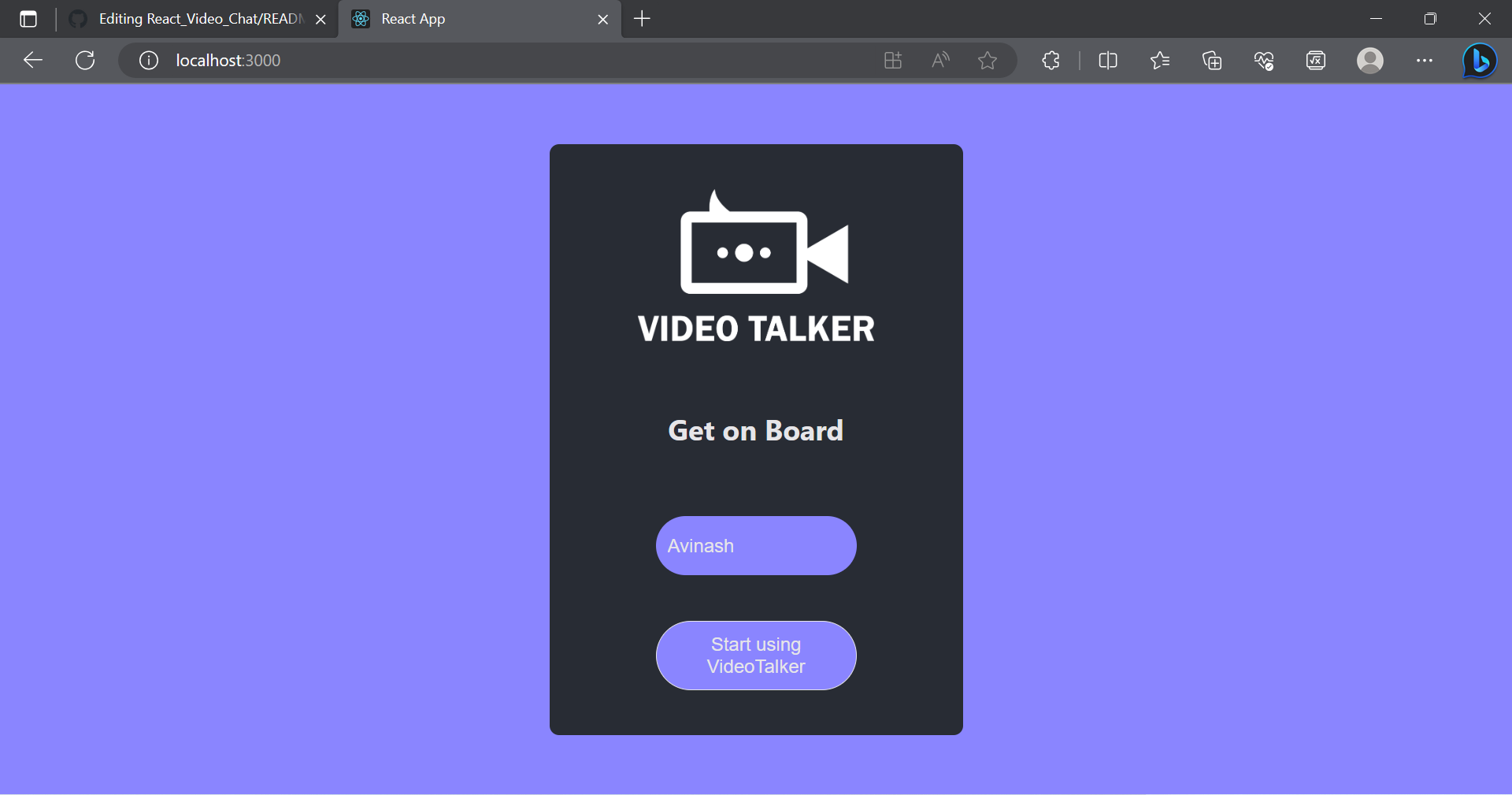
Task: Open the browser Extensions menu
Action: click(1051, 61)
